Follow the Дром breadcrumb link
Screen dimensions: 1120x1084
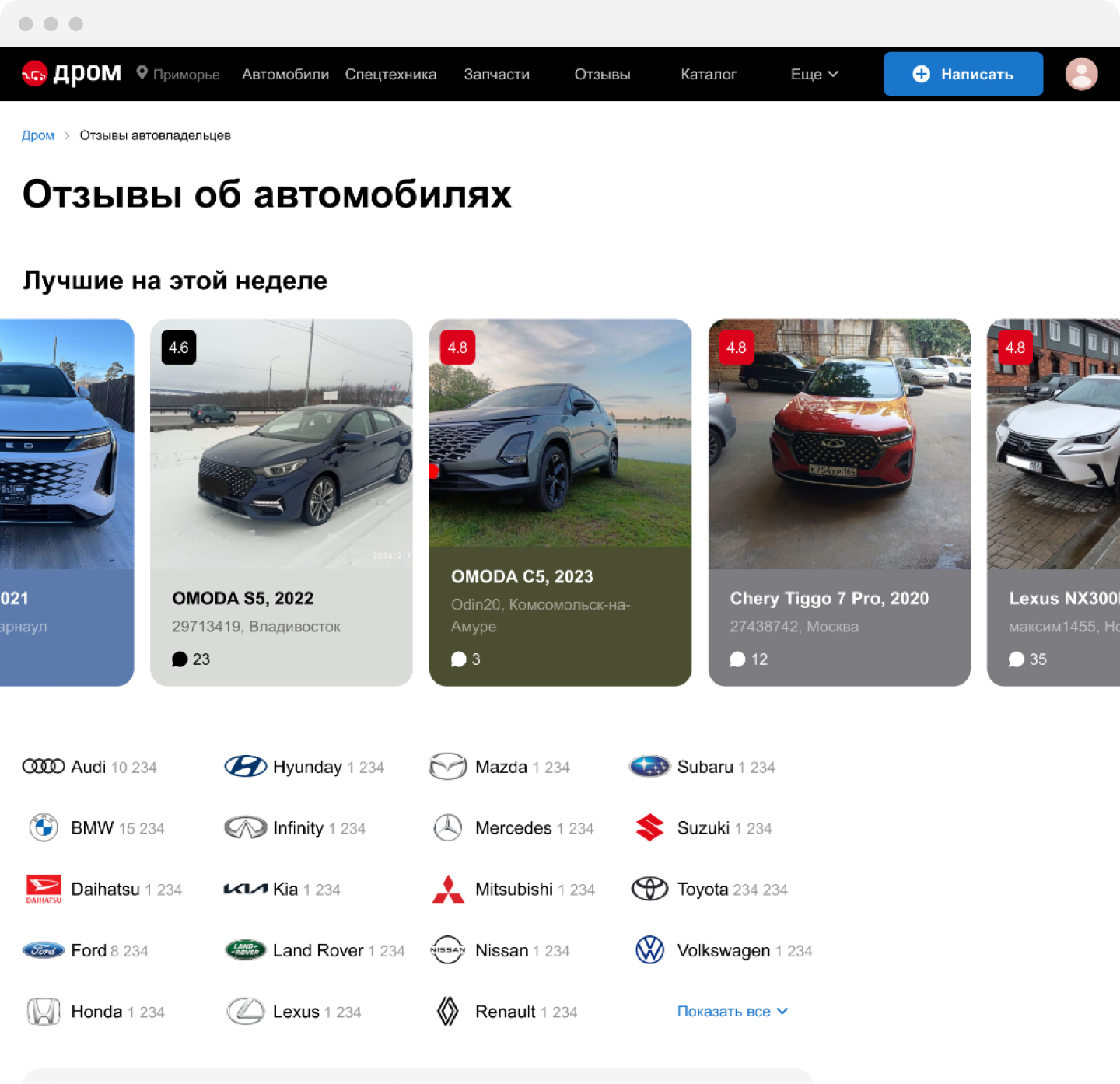click(37, 135)
